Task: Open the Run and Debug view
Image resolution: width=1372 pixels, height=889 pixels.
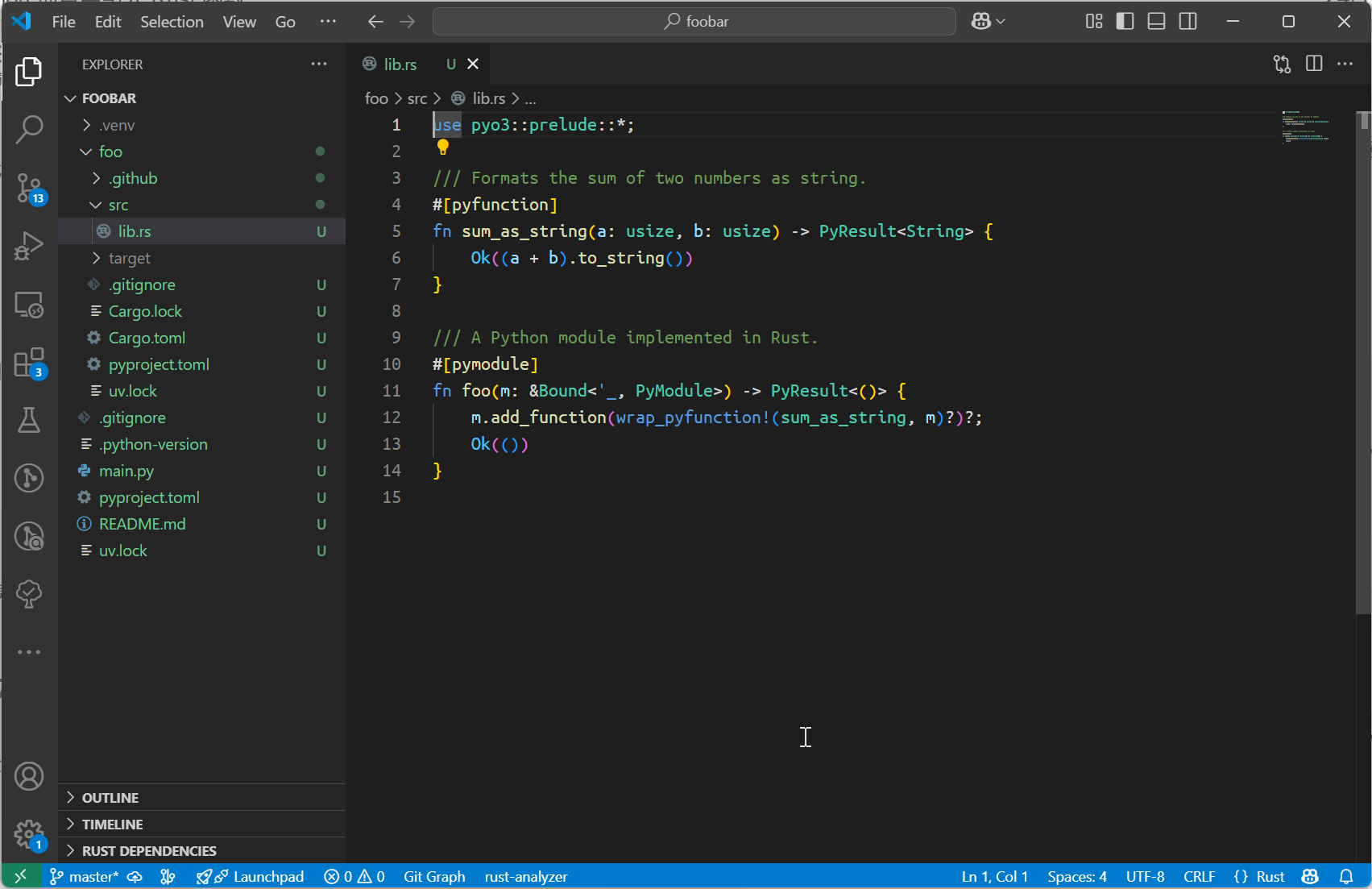Action: 29,246
